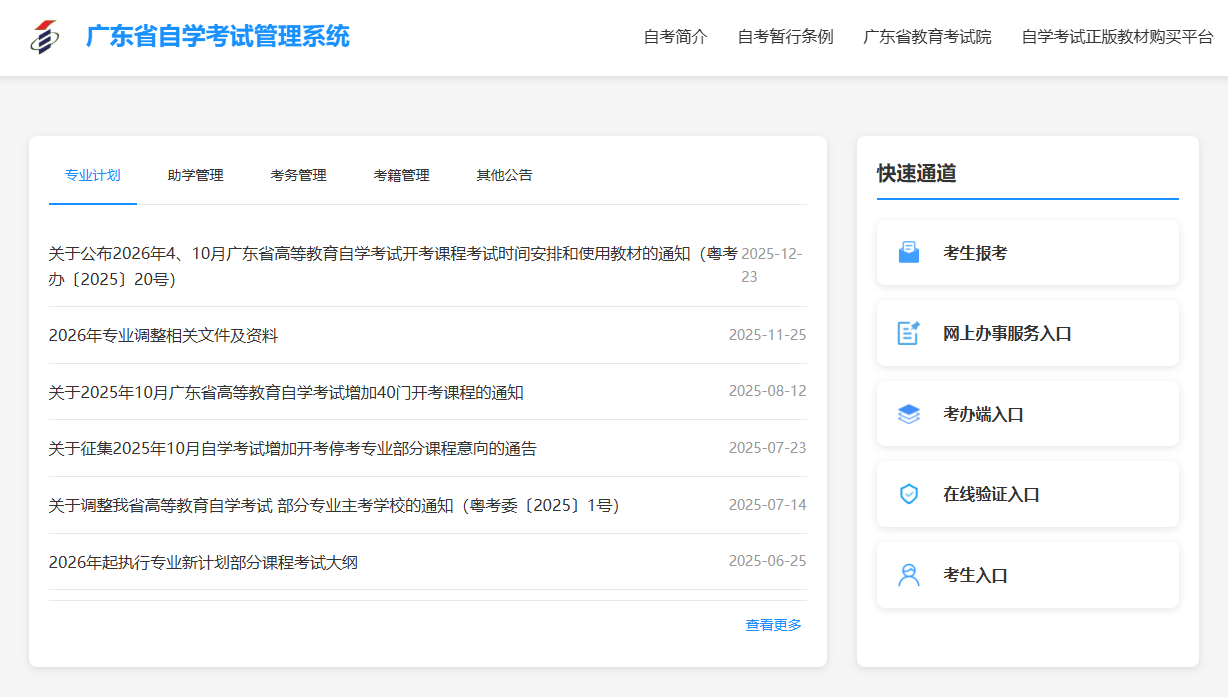Click the envelope icon beside 考生报考
The width and height of the screenshot is (1228, 699).
coord(908,253)
